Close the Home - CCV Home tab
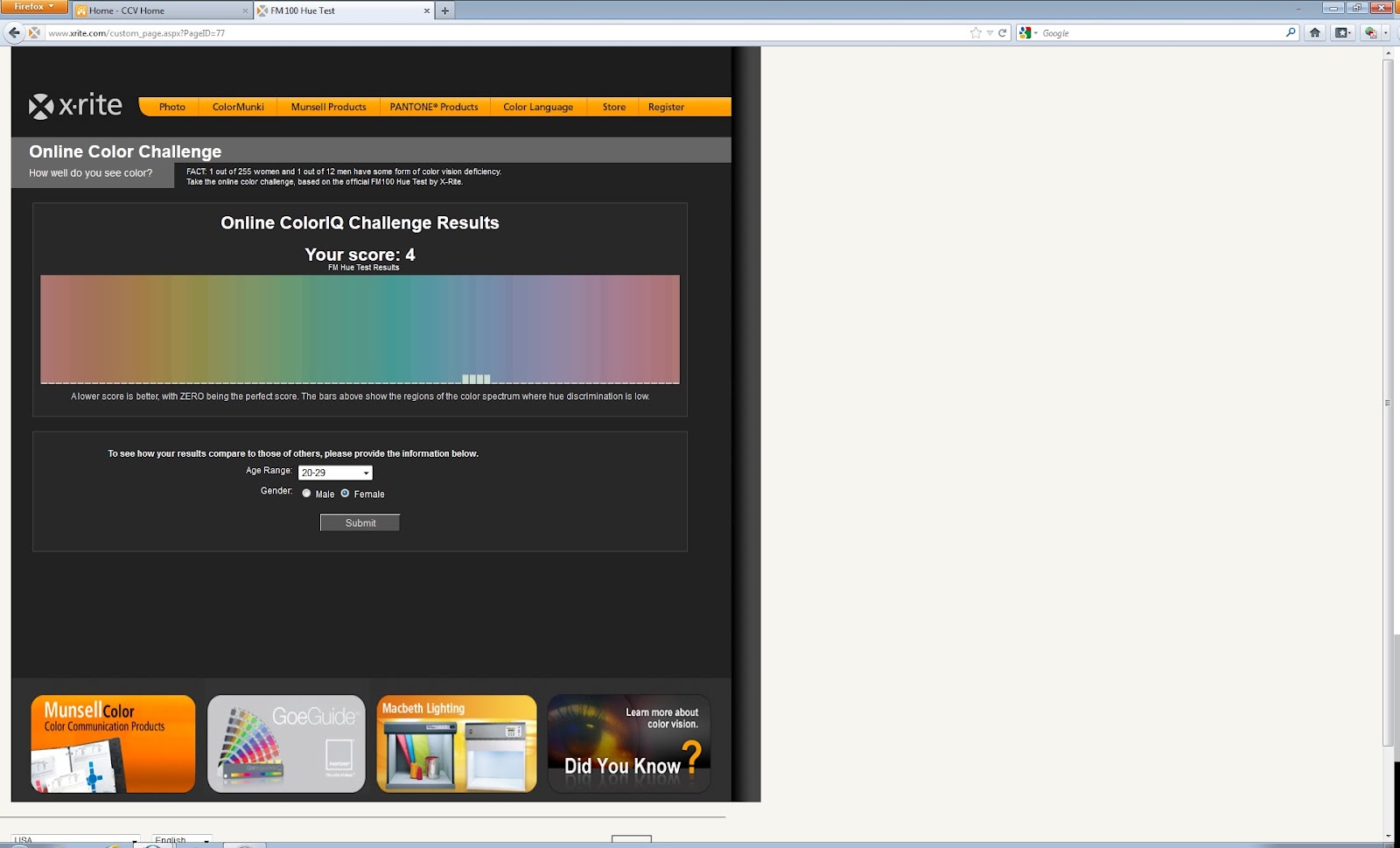This screenshot has height=848, width=1400. pos(245,11)
